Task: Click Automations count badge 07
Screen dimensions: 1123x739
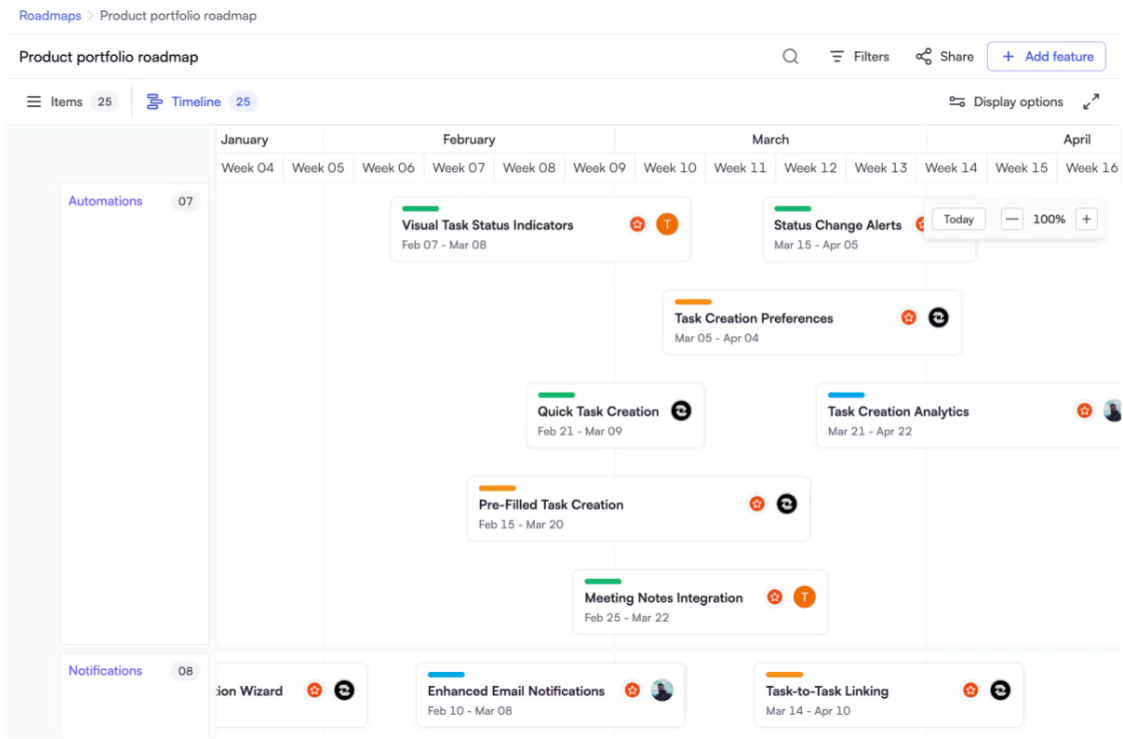Action: pyautogui.click(x=185, y=201)
